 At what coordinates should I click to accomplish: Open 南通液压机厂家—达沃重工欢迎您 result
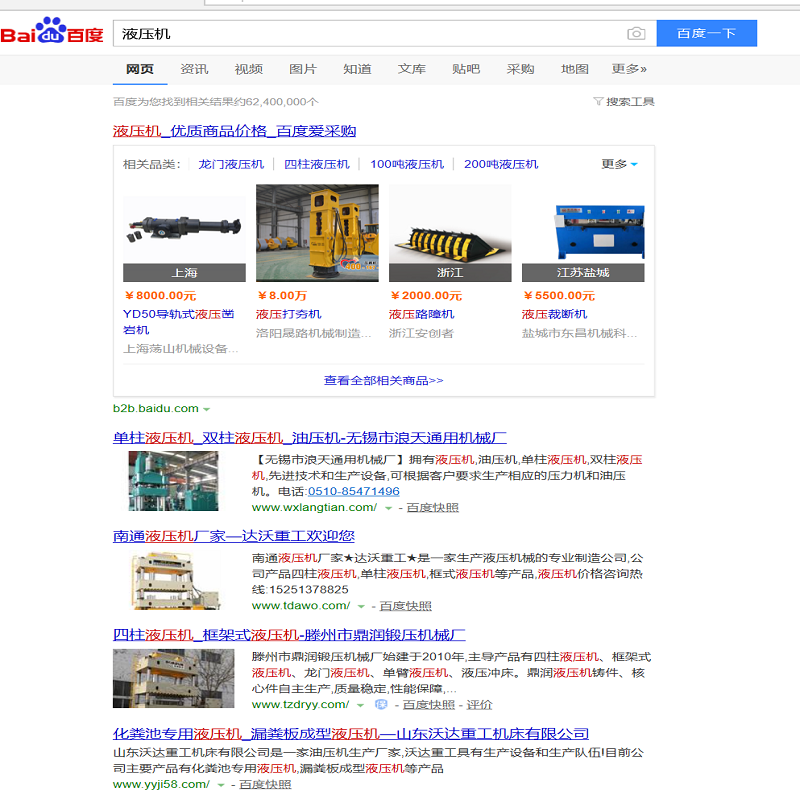point(234,536)
